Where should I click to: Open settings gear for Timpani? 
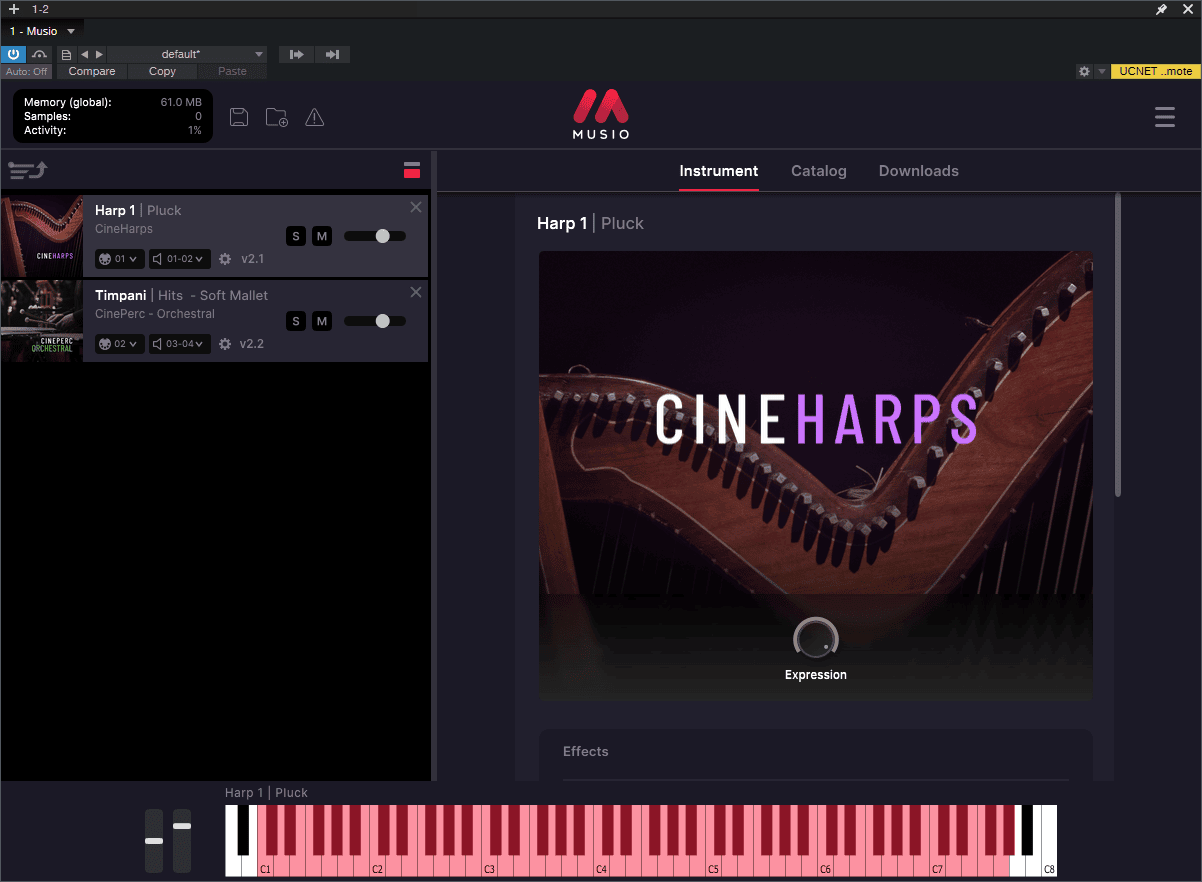point(225,344)
